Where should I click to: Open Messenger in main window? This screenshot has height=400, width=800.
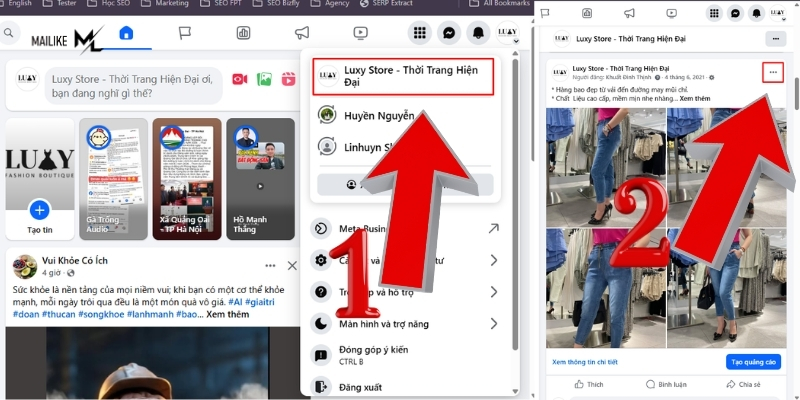pyautogui.click(x=449, y=33)
